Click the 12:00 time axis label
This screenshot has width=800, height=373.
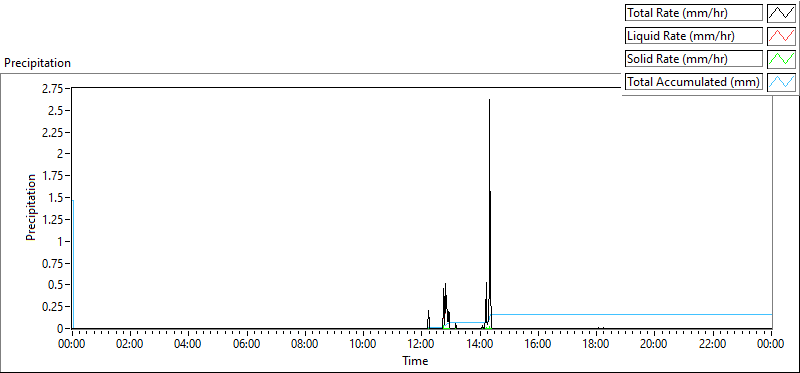(421, 344)
